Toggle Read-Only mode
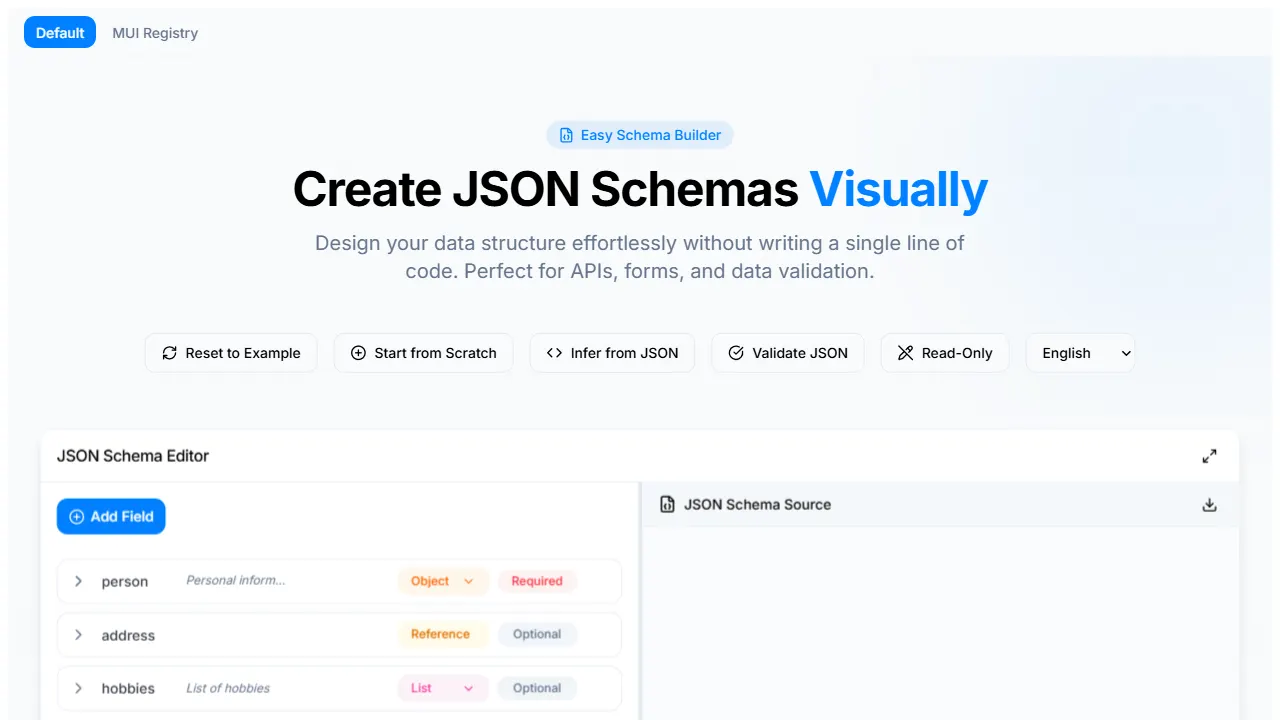 (x=945, y=353)
